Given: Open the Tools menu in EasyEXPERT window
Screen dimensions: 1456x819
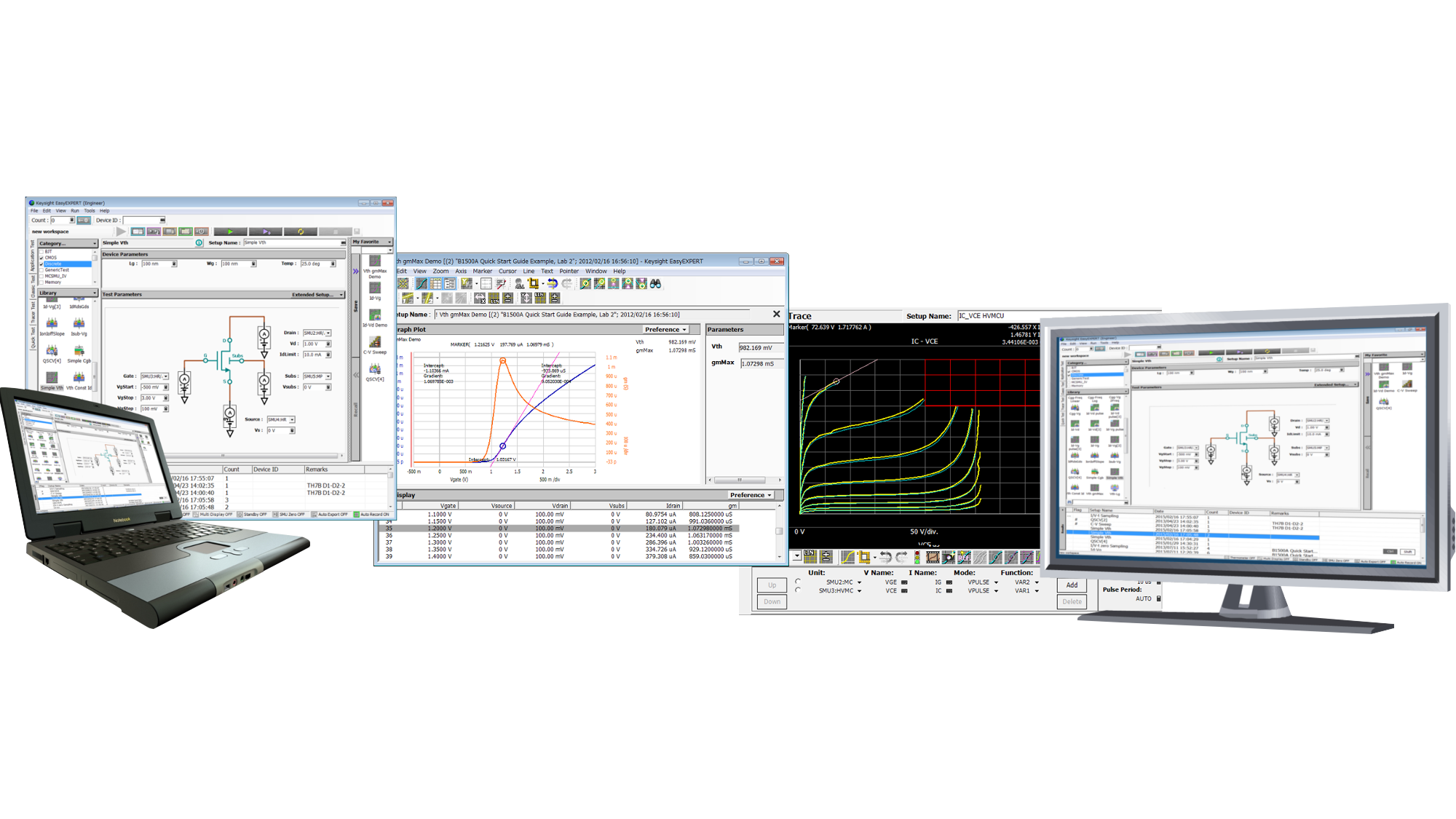Looking at the screenshot, I should tap(90, 210).
